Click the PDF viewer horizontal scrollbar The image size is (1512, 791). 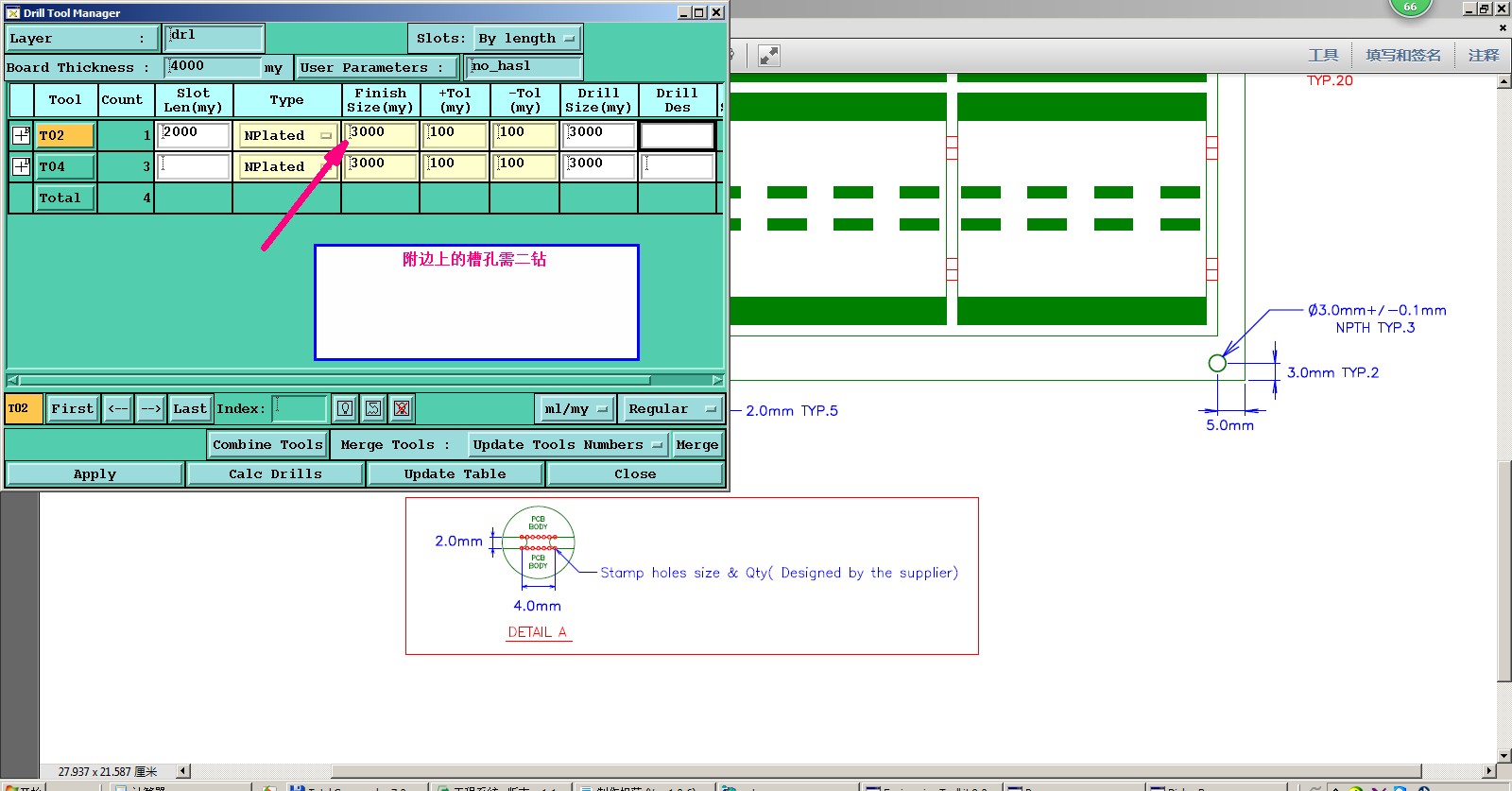(x=876, y=771)
